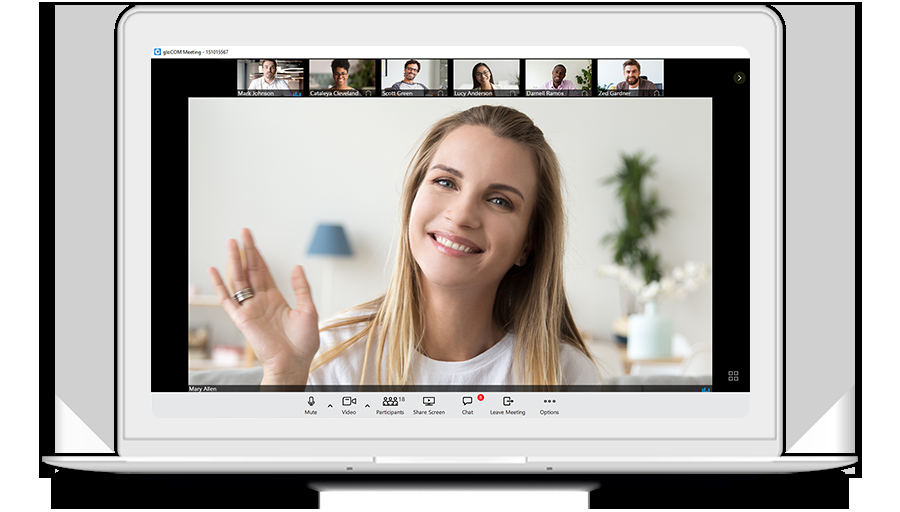The width and height of the screenshot is (900, 512).
Task: Show next participants with the right arrow
Action: tap(739, 77)
